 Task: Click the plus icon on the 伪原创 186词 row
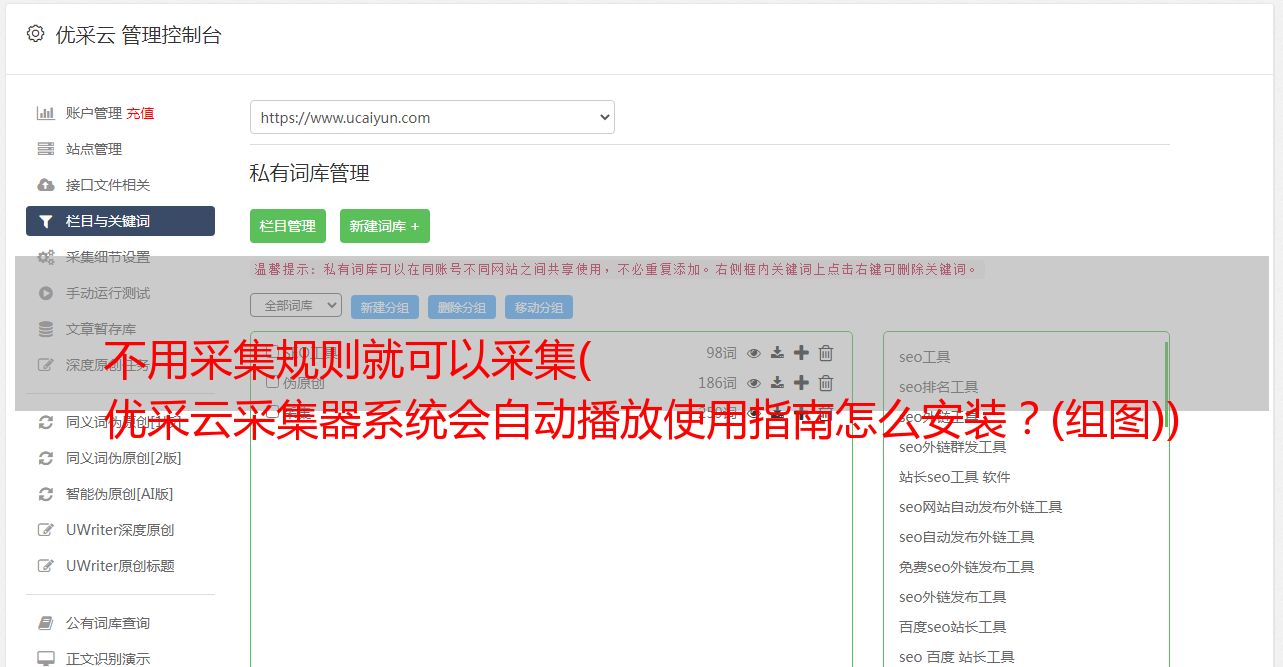801,383
